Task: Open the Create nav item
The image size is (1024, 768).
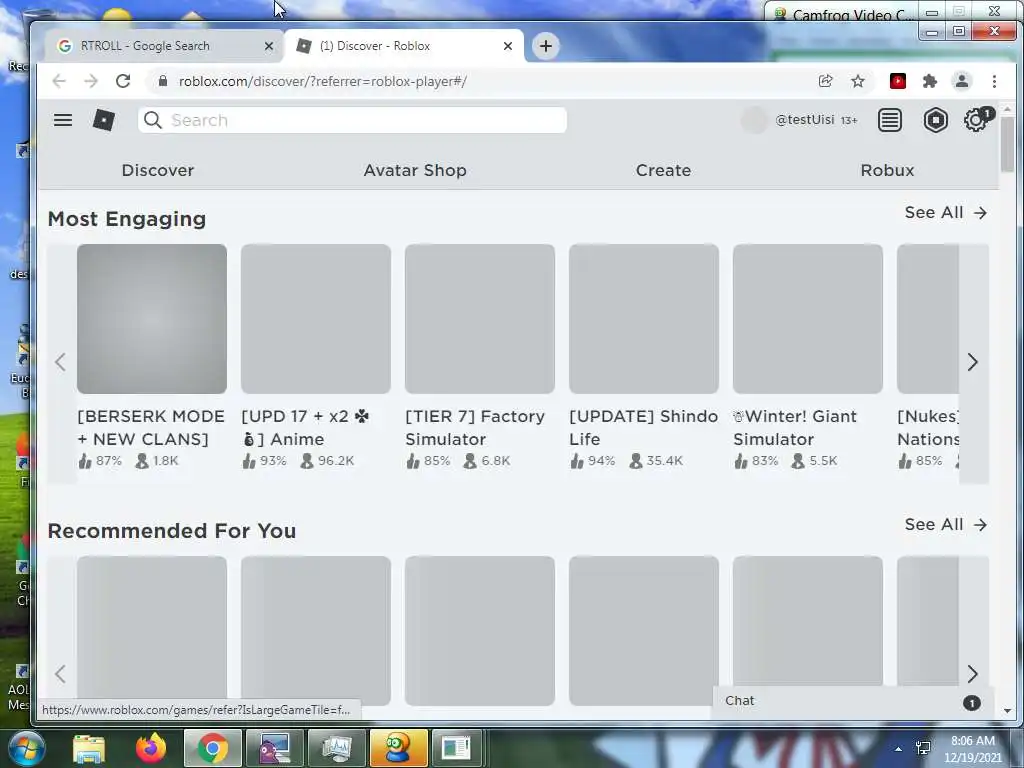Action: point(663,170)
